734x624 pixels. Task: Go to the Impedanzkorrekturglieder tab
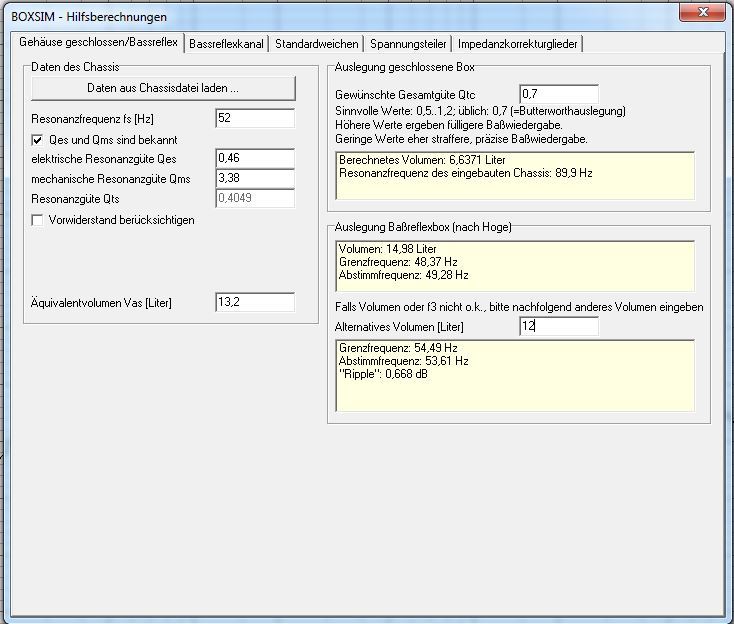coord(518,44)
